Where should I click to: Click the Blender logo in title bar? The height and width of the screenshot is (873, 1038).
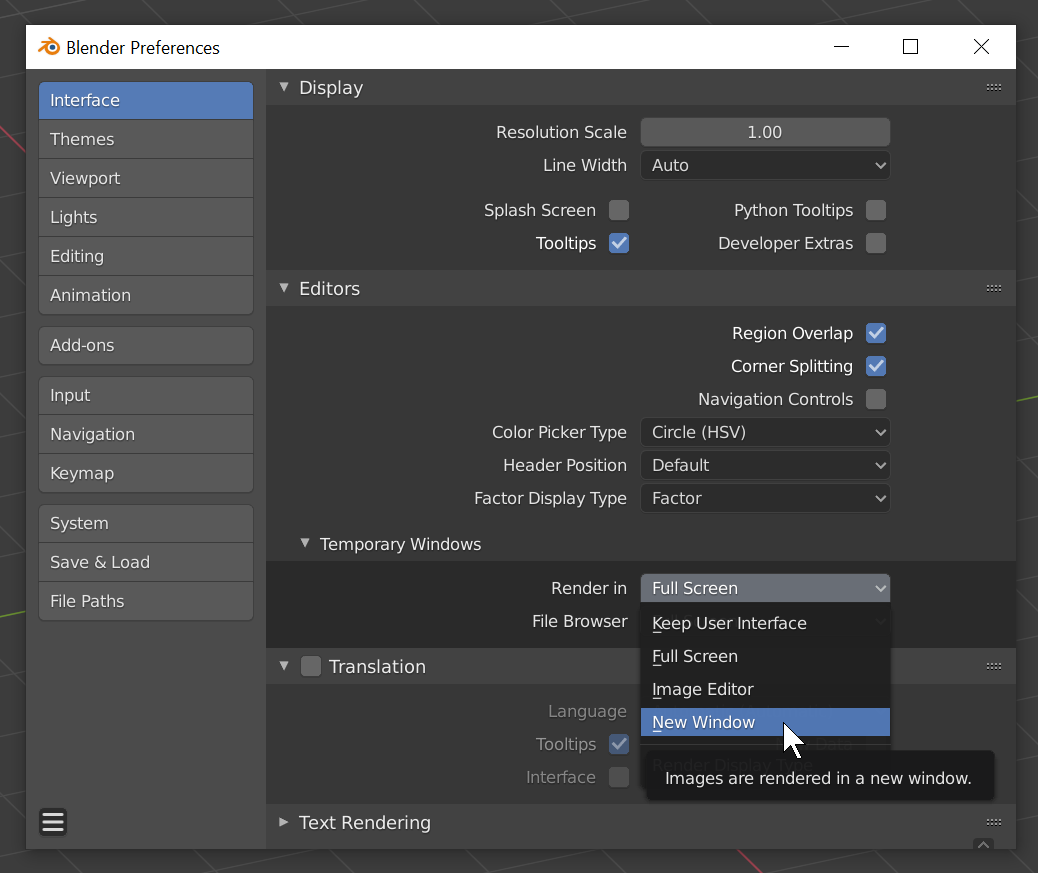click(48, 47)
